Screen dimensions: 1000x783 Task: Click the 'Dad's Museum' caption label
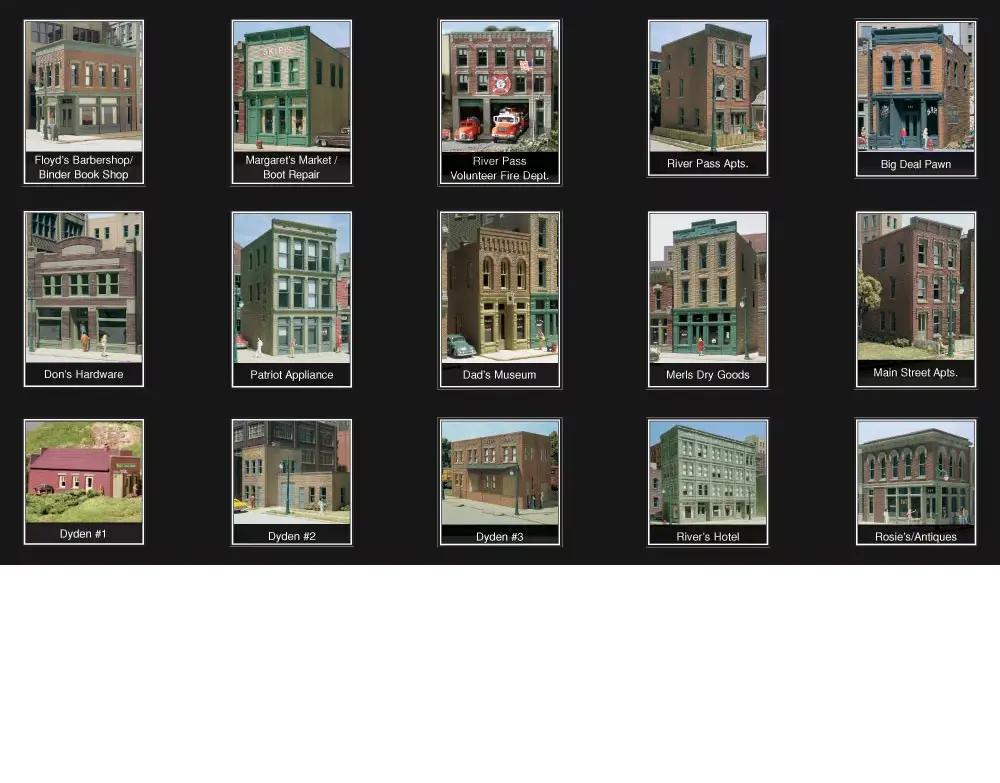pos(499,375)
